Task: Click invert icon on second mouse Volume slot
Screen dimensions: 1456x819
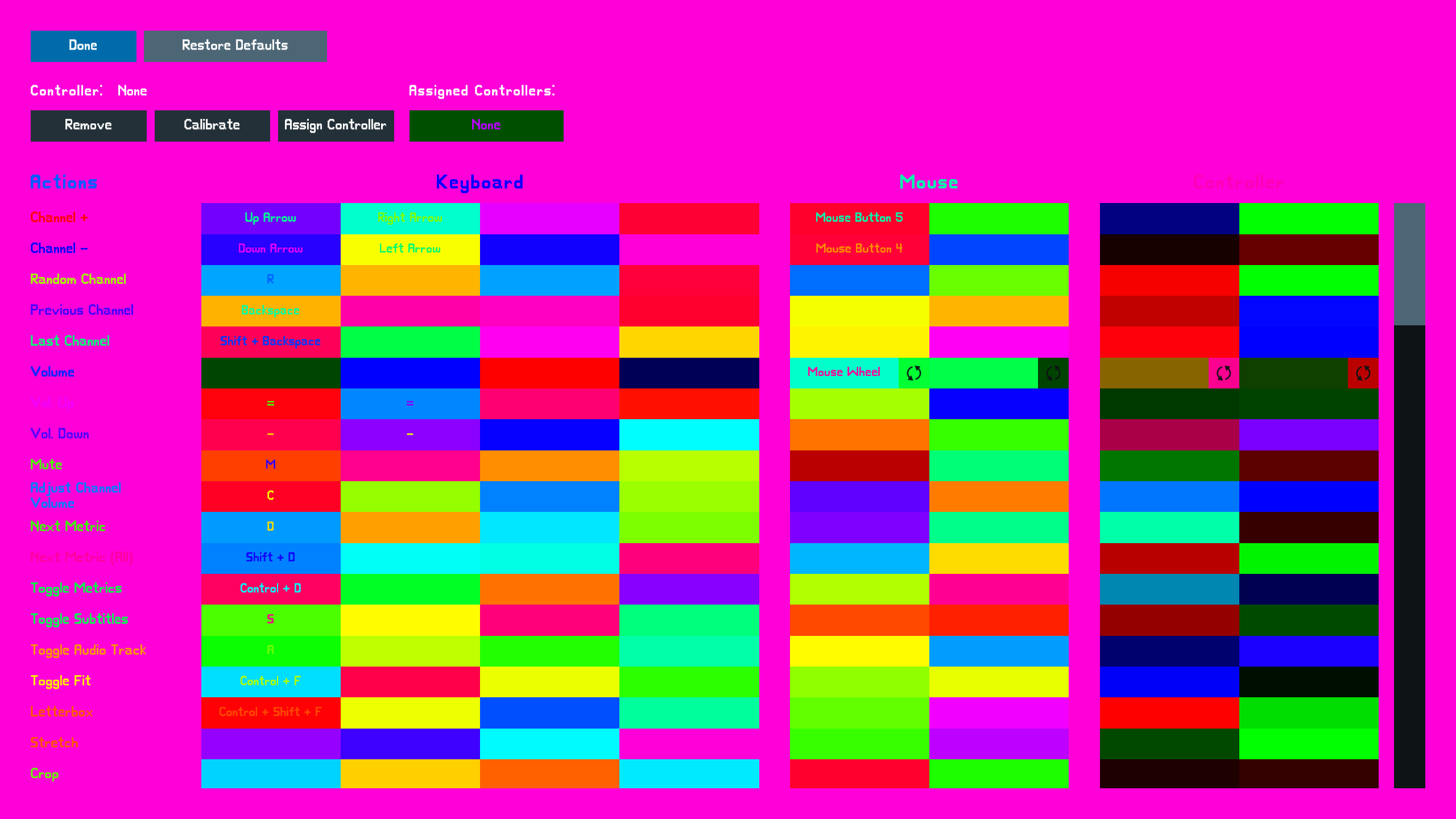Action: 1053,373
